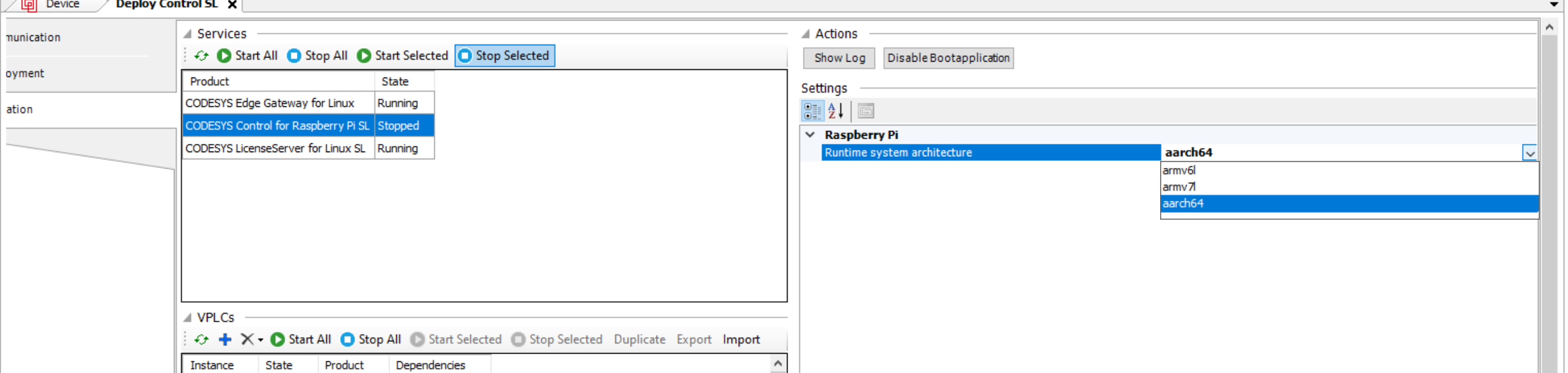1568x373 pixels.
Task: Click Running state of LicenseServer
Action: tap(404, 149)
